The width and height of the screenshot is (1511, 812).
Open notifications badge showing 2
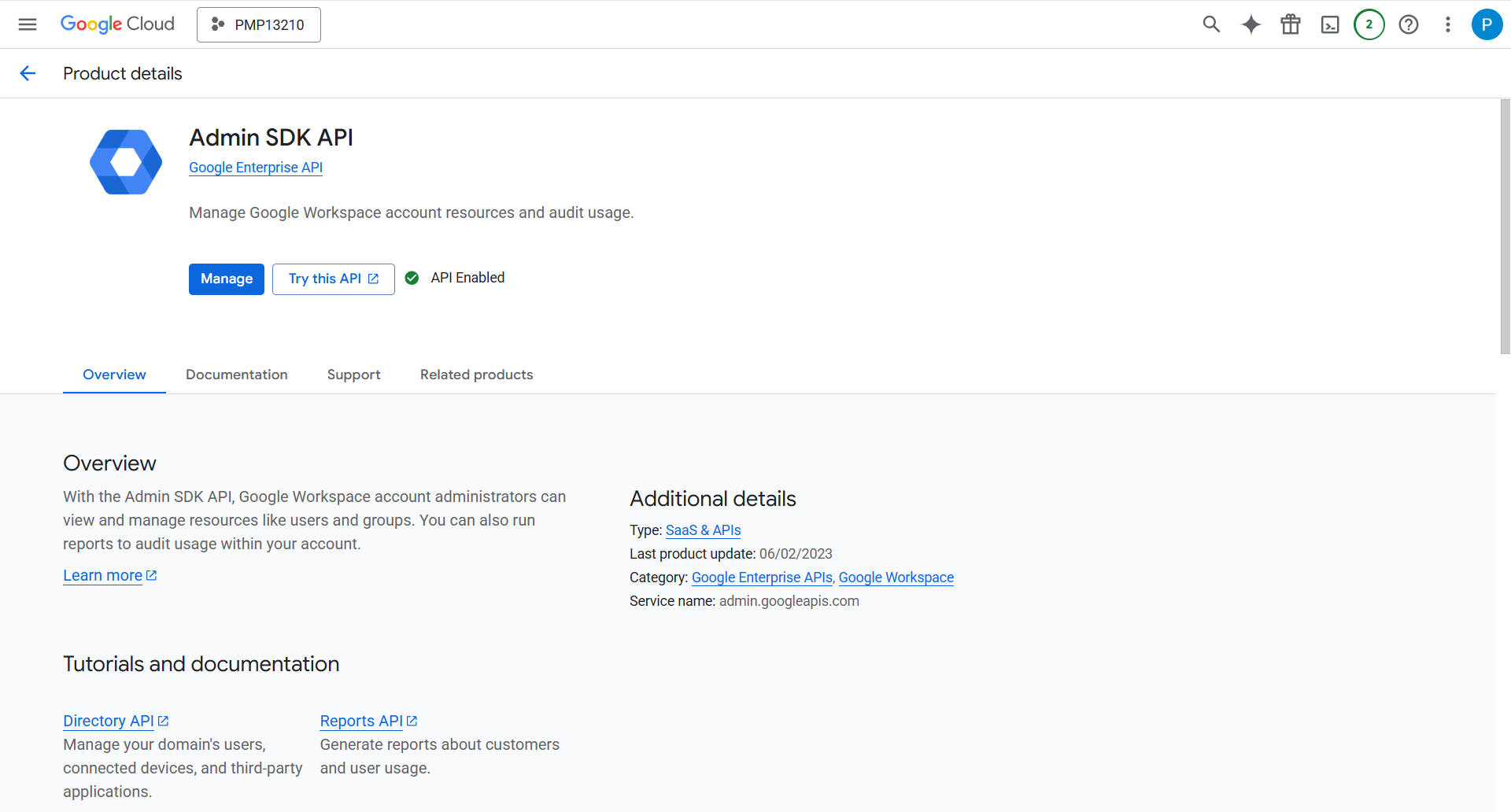1369,24
